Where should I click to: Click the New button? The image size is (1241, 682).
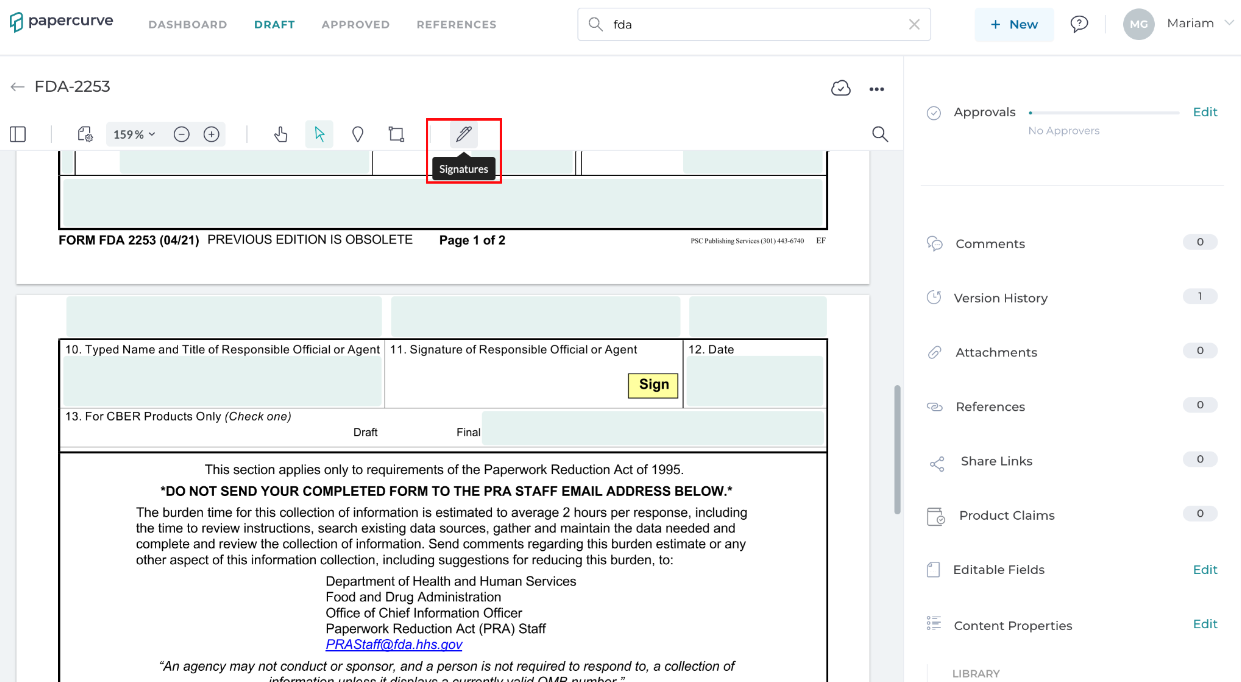(1014, 24)
